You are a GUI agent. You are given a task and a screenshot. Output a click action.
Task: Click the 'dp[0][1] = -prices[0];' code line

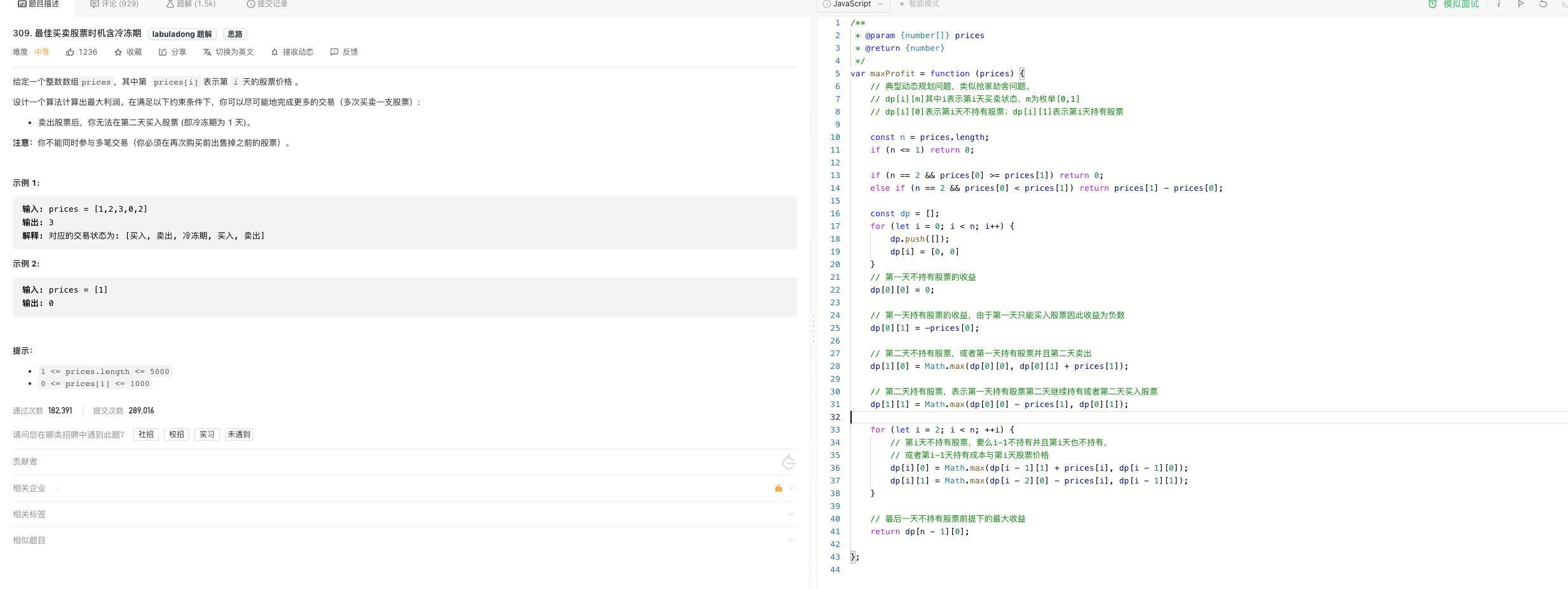(x=925, y=328)
